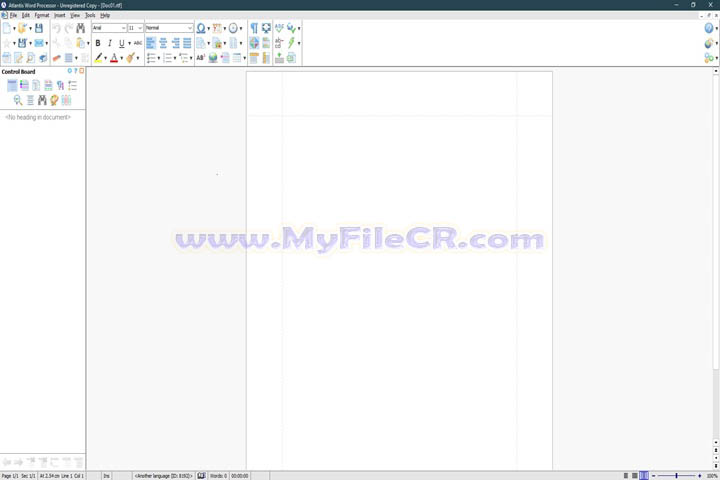720x480 pixels.
Task: Click the New Document icon
Action: (6, 28)
